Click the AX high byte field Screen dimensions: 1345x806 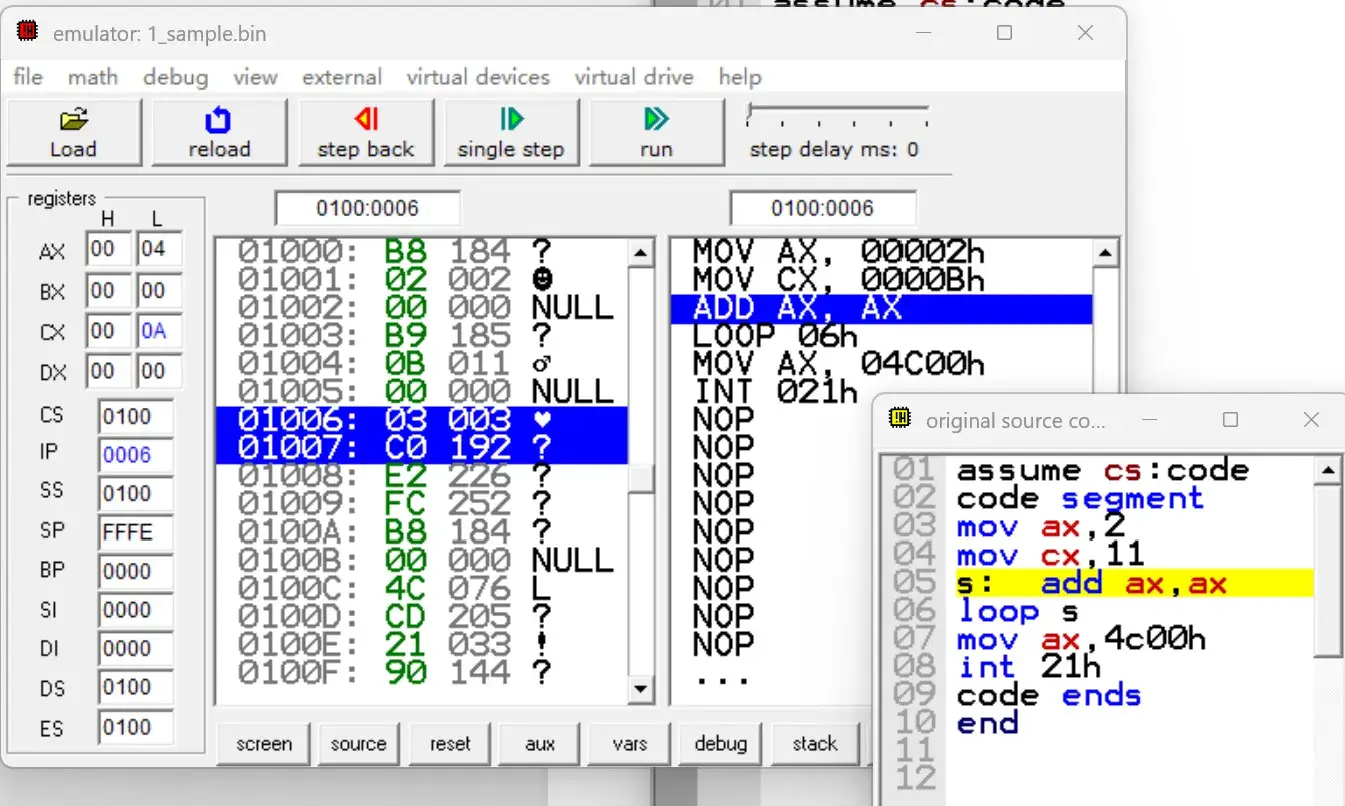109,249
